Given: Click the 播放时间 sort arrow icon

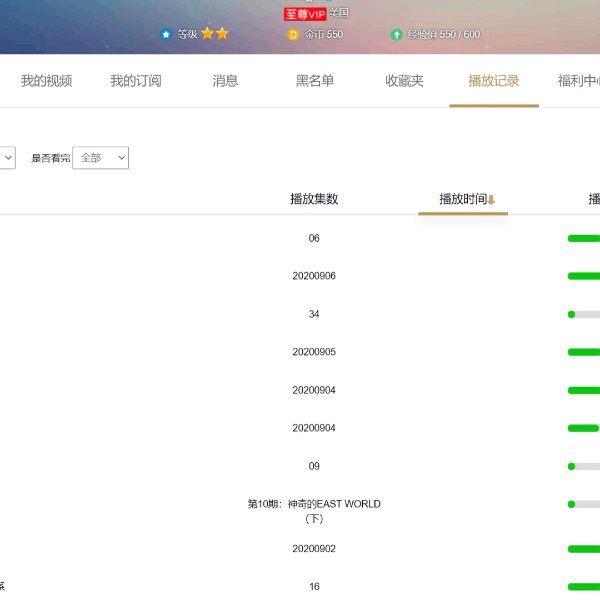Looking at the screenshot, I should click(x=491, y=200).
